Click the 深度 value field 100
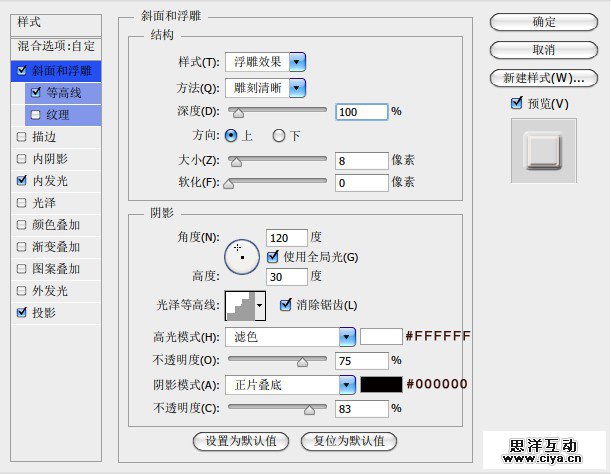Viewport: 611px width, 474px height. [x=362, y=112]
